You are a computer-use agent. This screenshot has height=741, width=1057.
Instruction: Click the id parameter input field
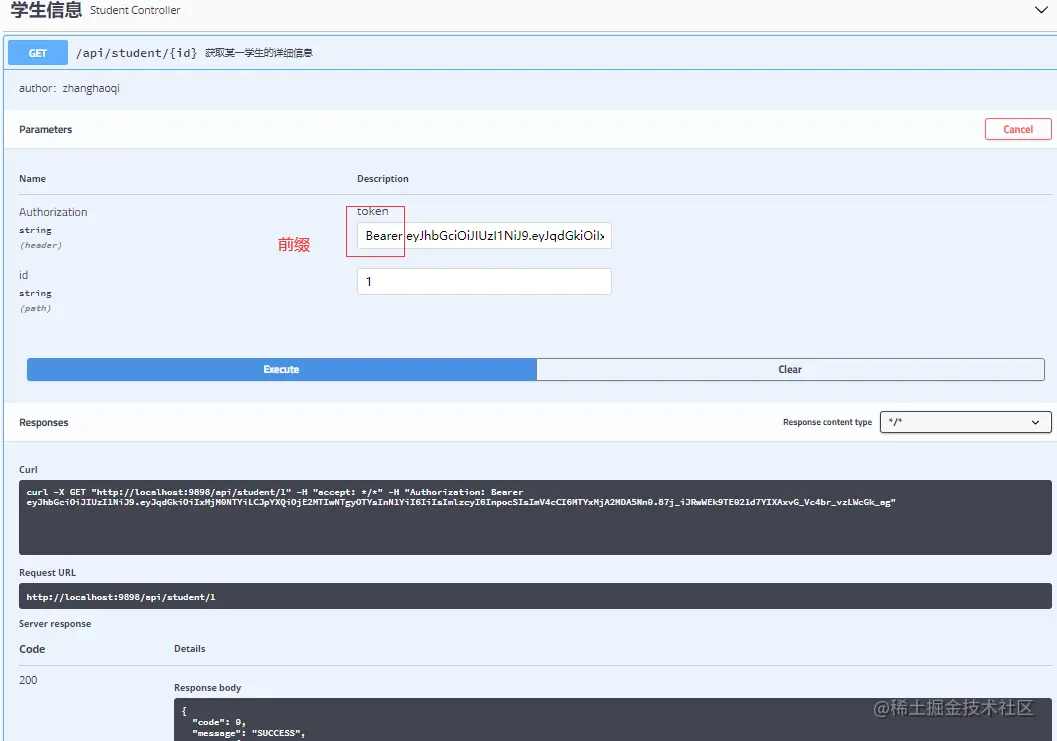click(484, 281)
